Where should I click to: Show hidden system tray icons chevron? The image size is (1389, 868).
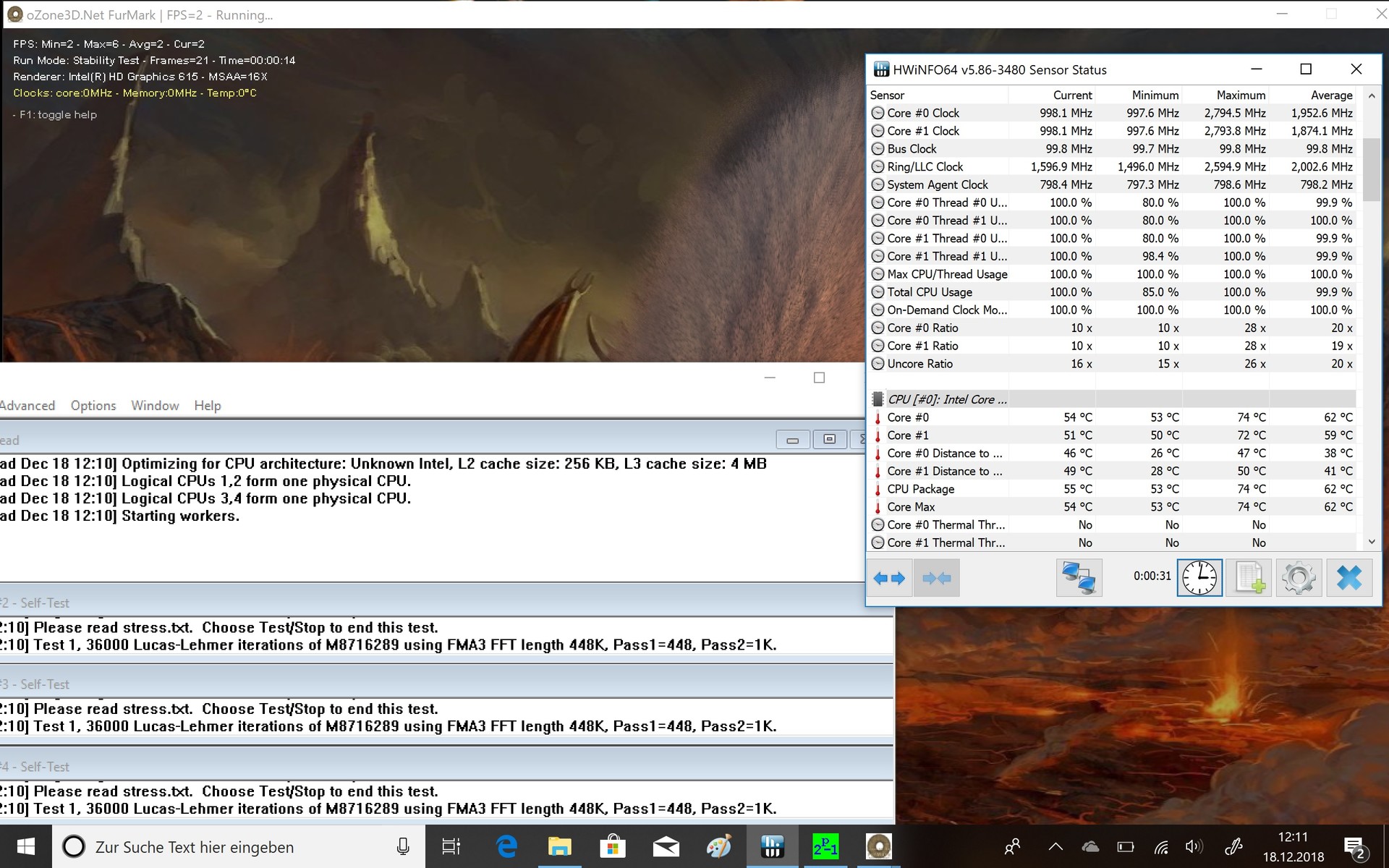pyautogui.click(x=1055, y=846)
